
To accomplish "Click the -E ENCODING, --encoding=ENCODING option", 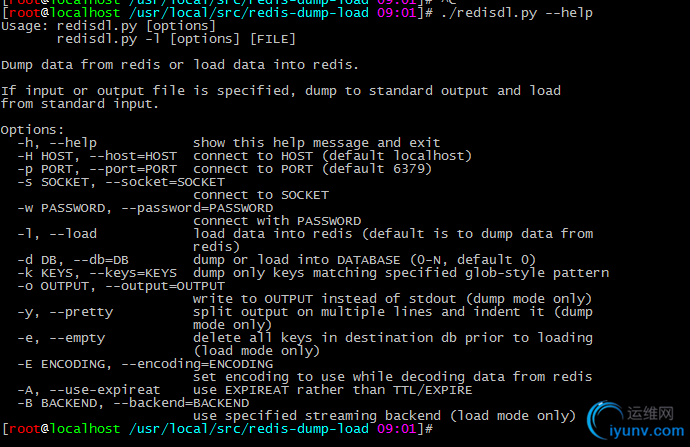I will pos(145,364).
